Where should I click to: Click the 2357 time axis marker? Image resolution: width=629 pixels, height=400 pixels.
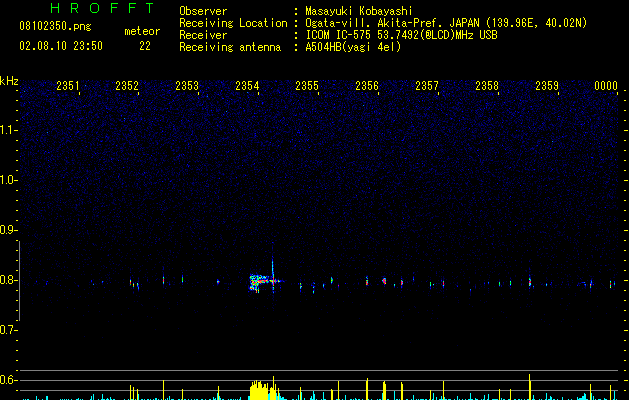427,86
